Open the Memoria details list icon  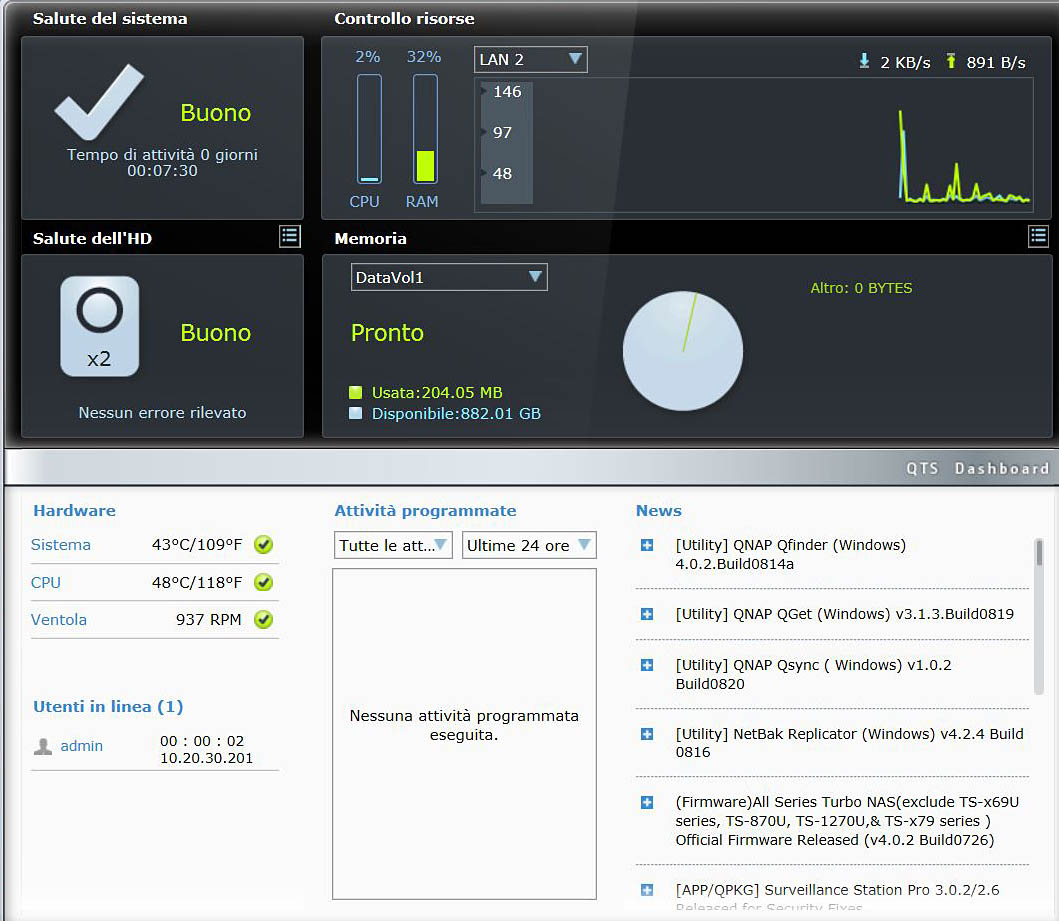point(1038,236)
